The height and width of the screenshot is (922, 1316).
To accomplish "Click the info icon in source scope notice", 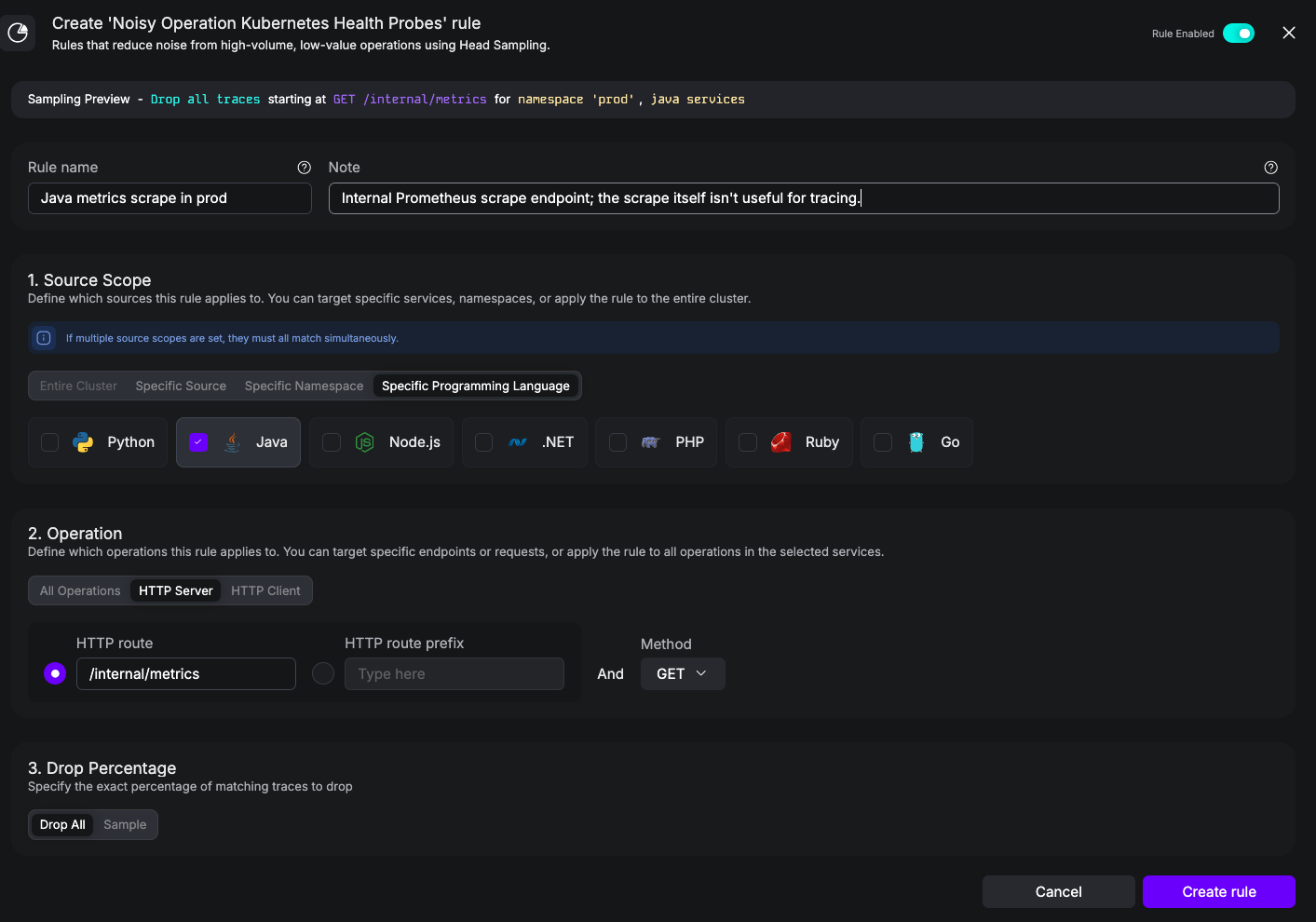I will [44, 338].
